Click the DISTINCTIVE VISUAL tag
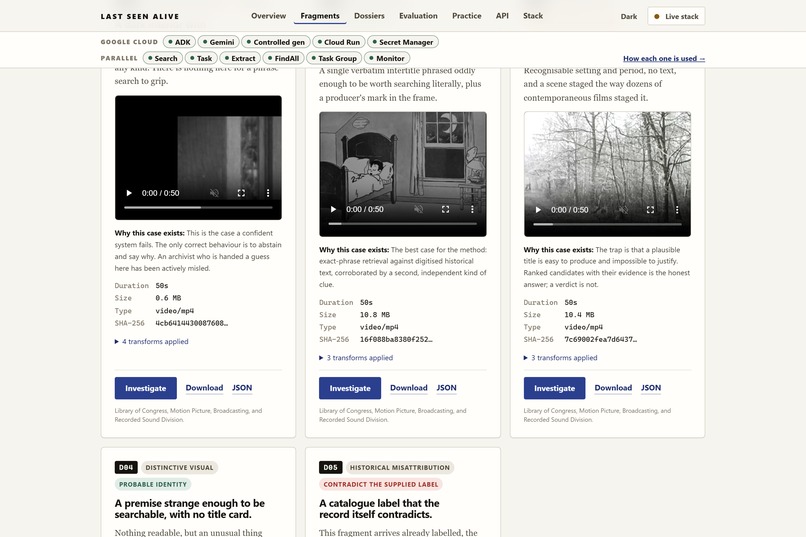 (x=179, y=468)
